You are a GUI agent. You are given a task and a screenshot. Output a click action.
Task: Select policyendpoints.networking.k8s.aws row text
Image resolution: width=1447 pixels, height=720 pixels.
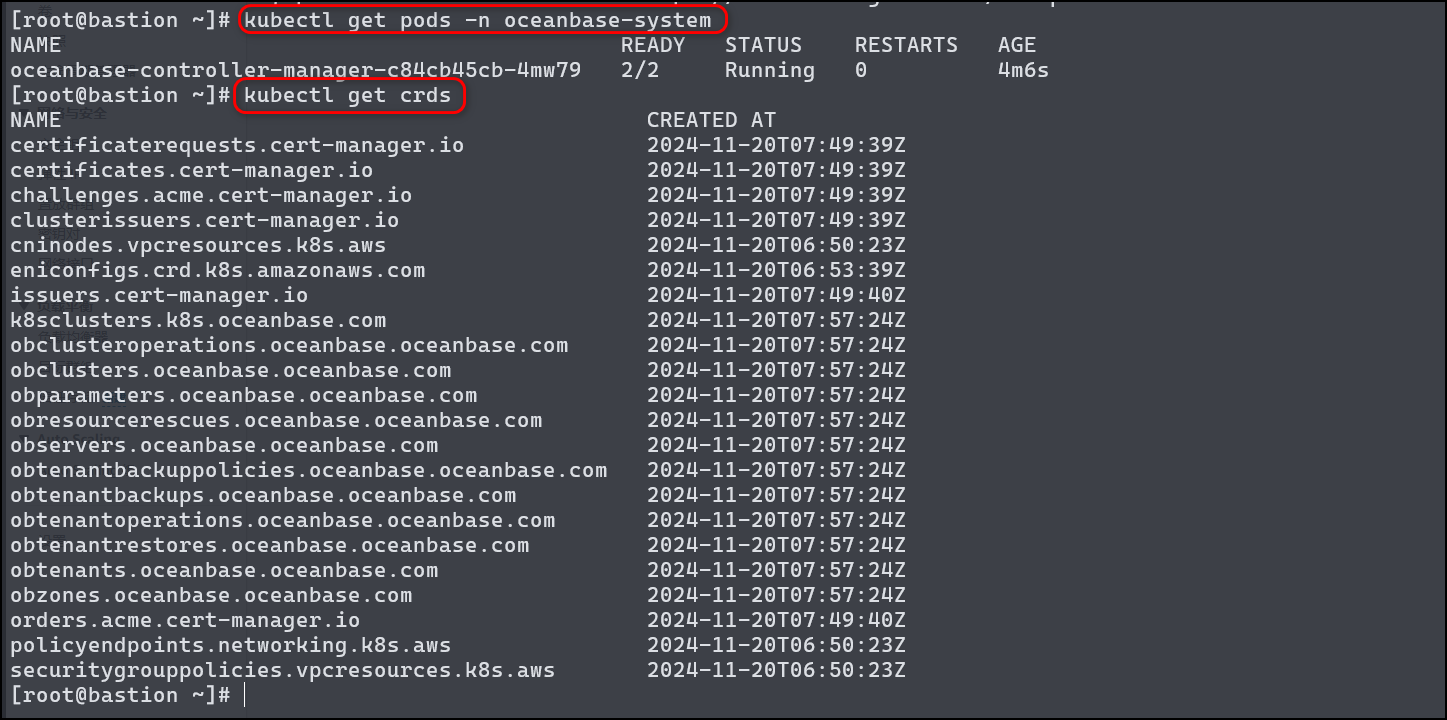[231, 645]
